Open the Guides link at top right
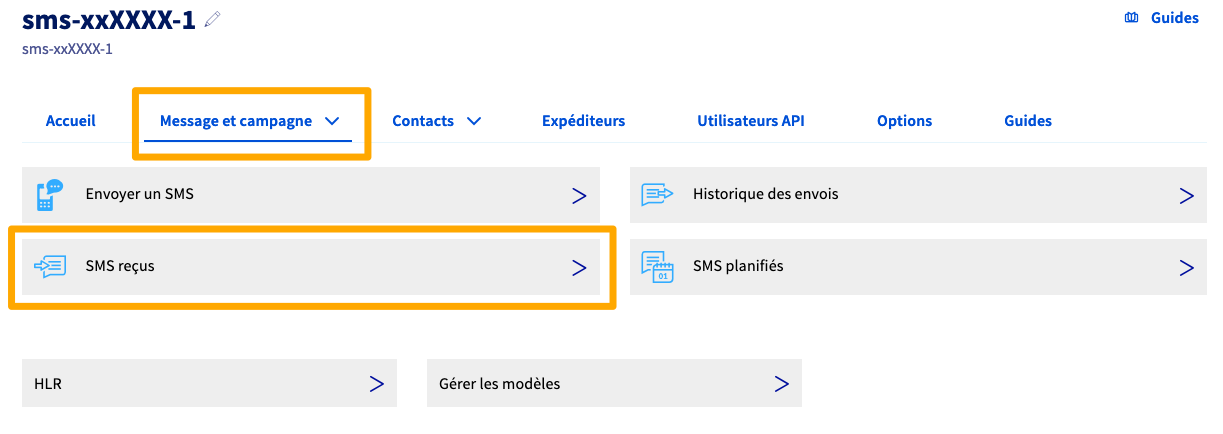The image size is (1223, 434). click(1174, 18)
